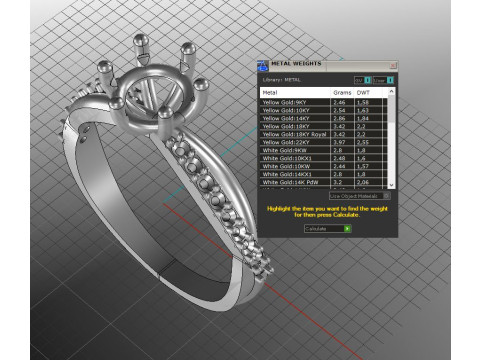Click the Grams column header
480x360 pixels.
point(342,93)
